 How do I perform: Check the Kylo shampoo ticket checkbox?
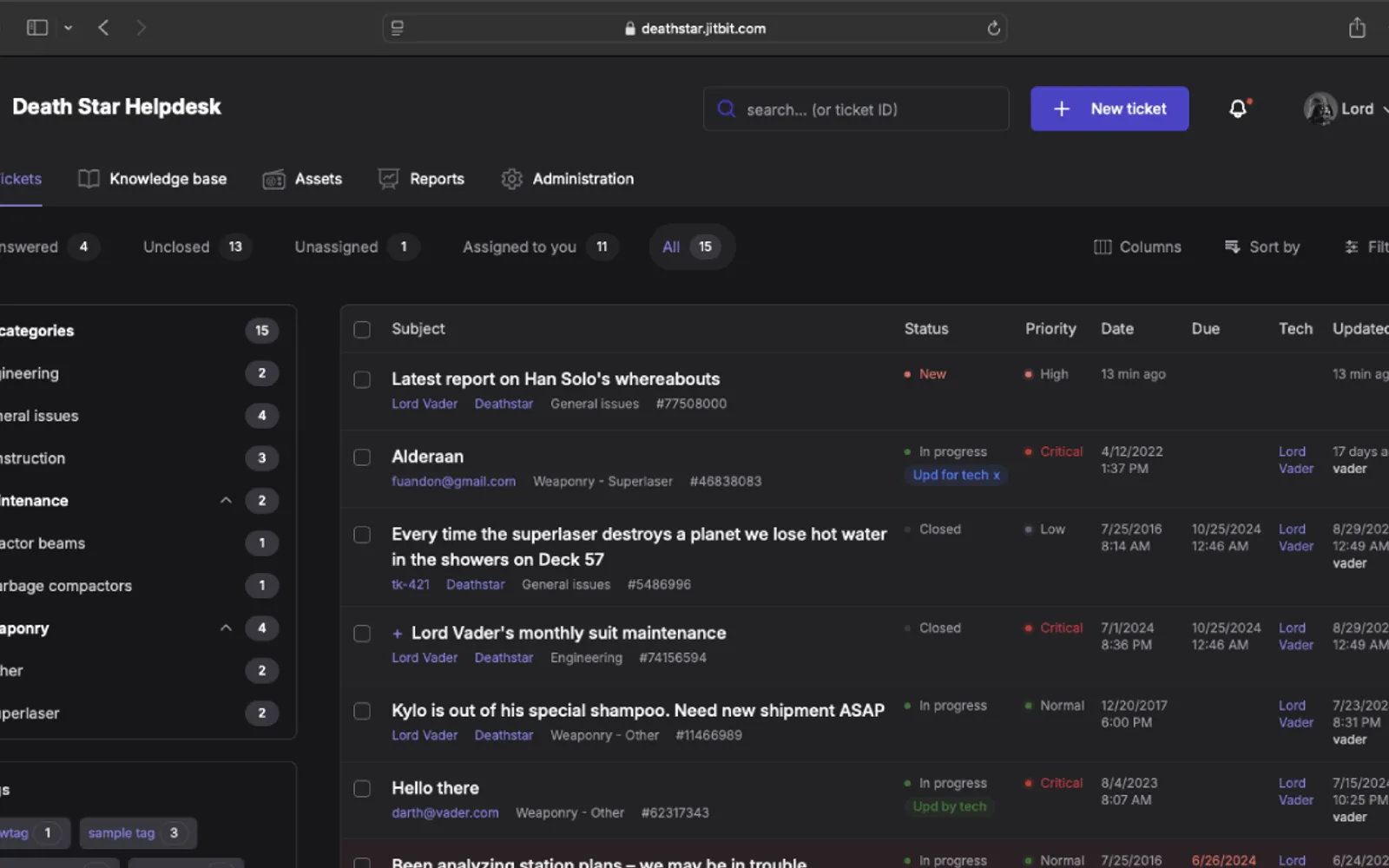[362, 711]
